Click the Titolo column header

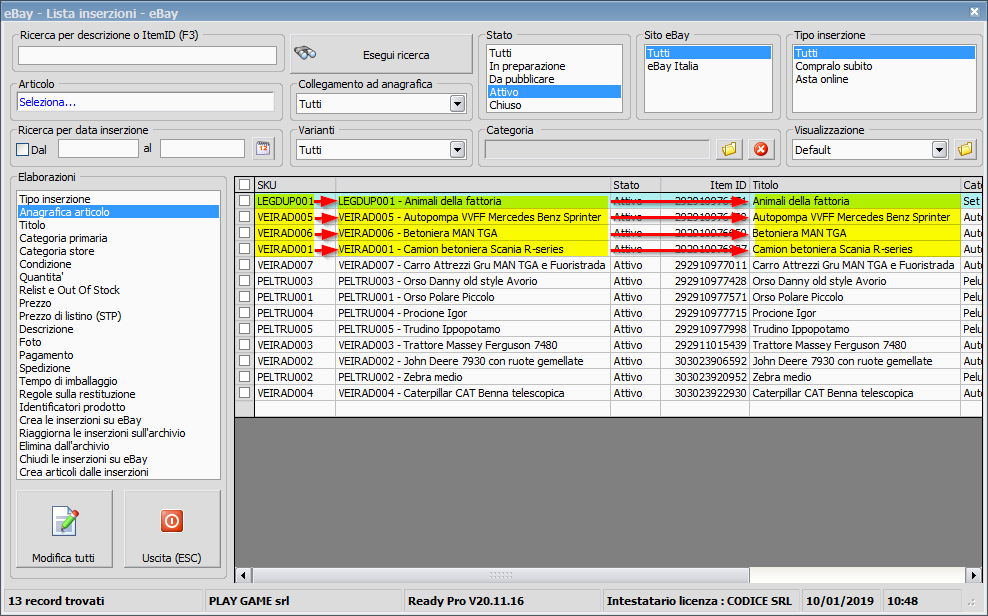click(x=854, y=185)
